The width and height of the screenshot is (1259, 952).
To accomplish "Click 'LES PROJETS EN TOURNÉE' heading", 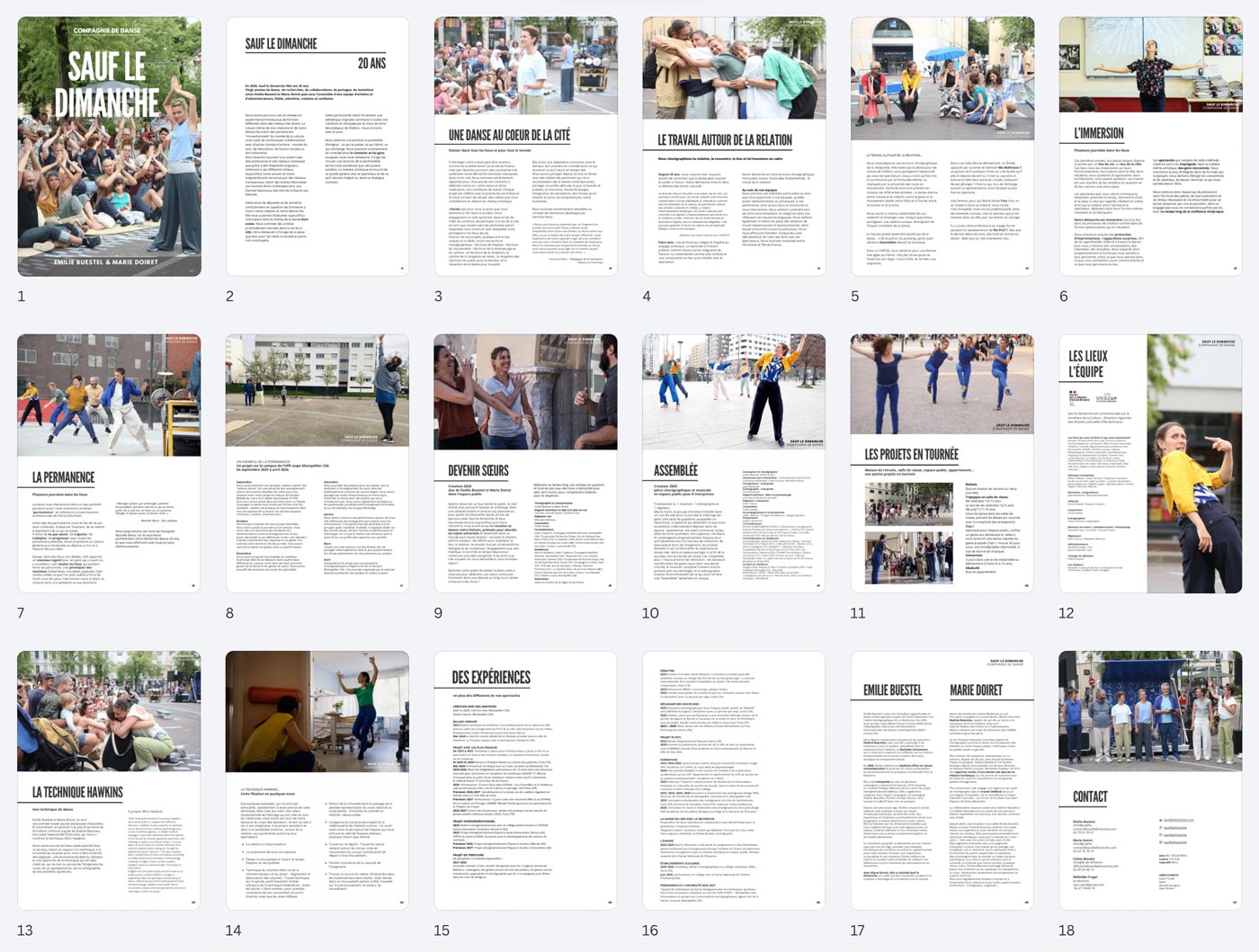I will 912,454.
